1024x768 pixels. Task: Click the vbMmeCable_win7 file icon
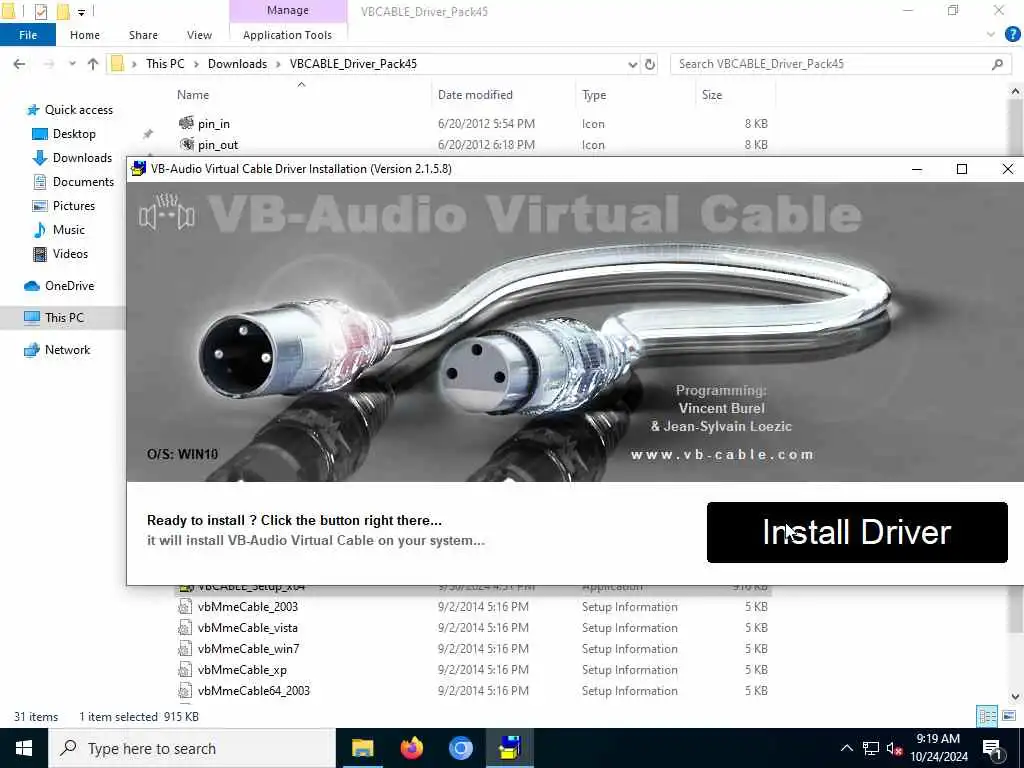click(x=185, y=648)
